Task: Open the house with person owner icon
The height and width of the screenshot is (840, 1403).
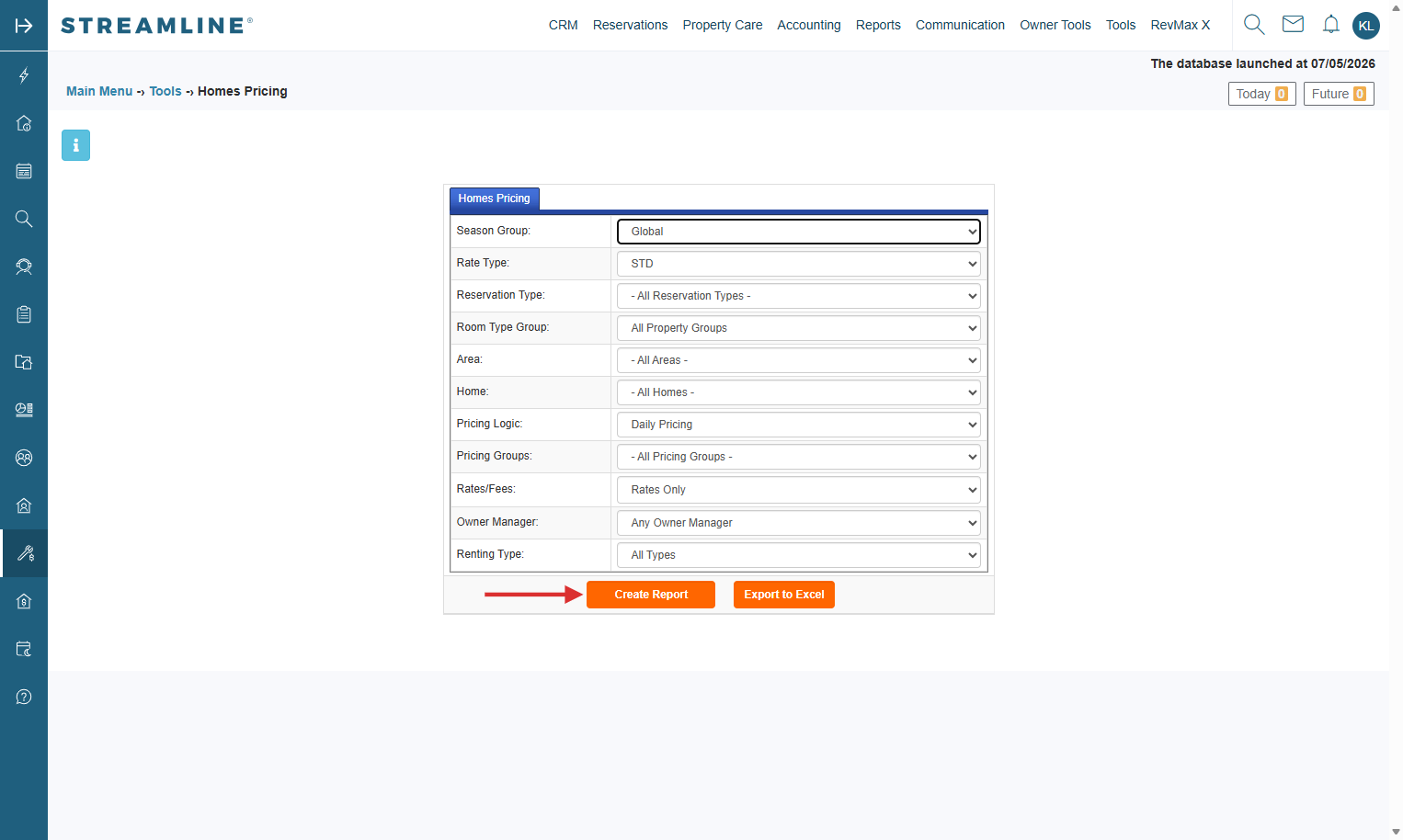Action: (x=24, y=505)
